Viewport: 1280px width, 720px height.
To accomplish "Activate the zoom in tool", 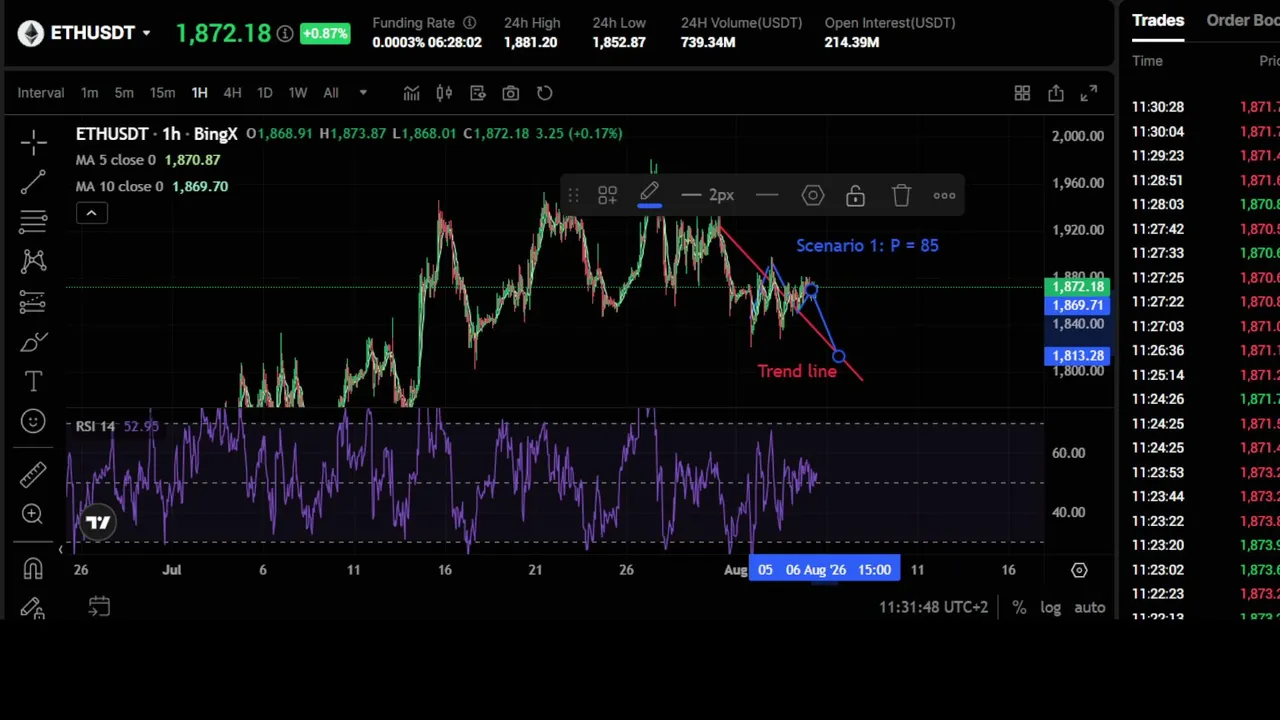I will (x=33, y=514).
